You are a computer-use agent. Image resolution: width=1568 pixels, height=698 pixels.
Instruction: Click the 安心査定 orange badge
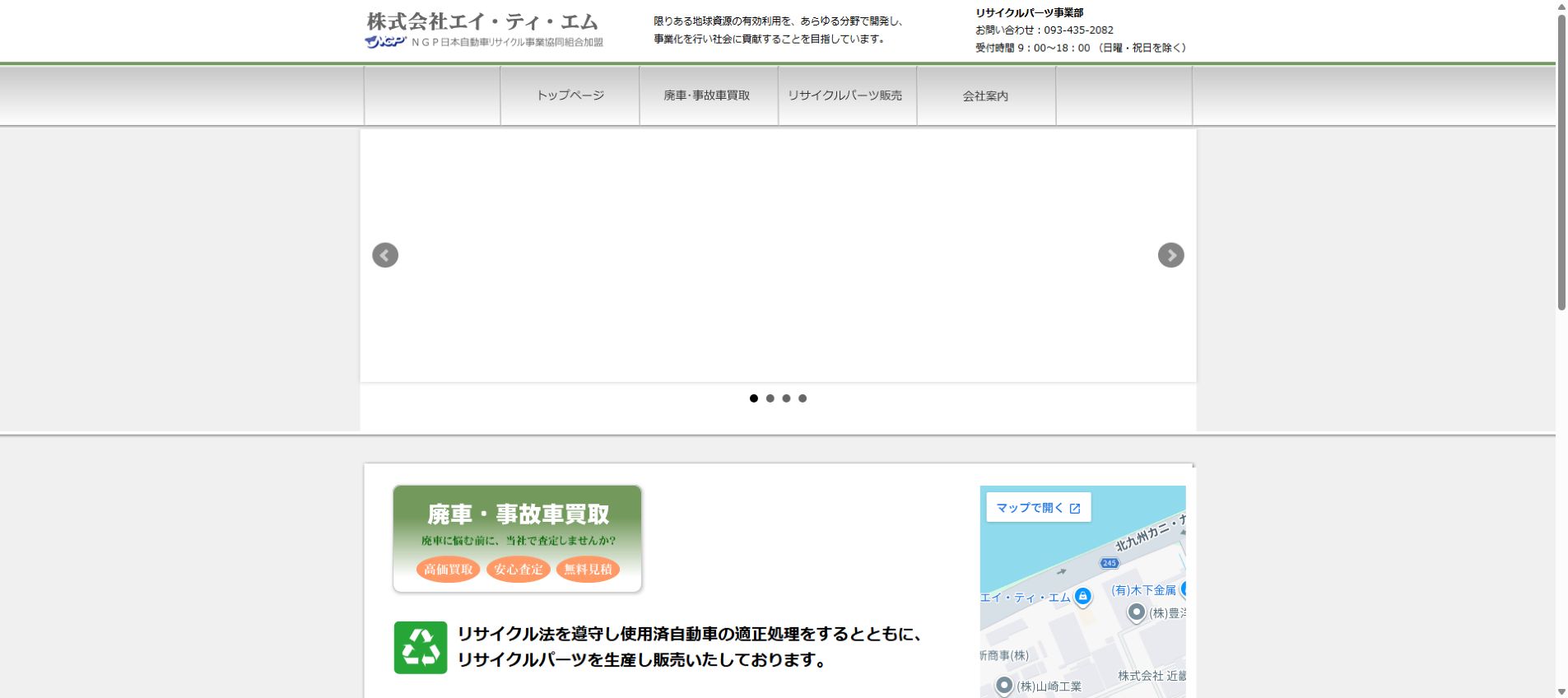click(519, 570)
